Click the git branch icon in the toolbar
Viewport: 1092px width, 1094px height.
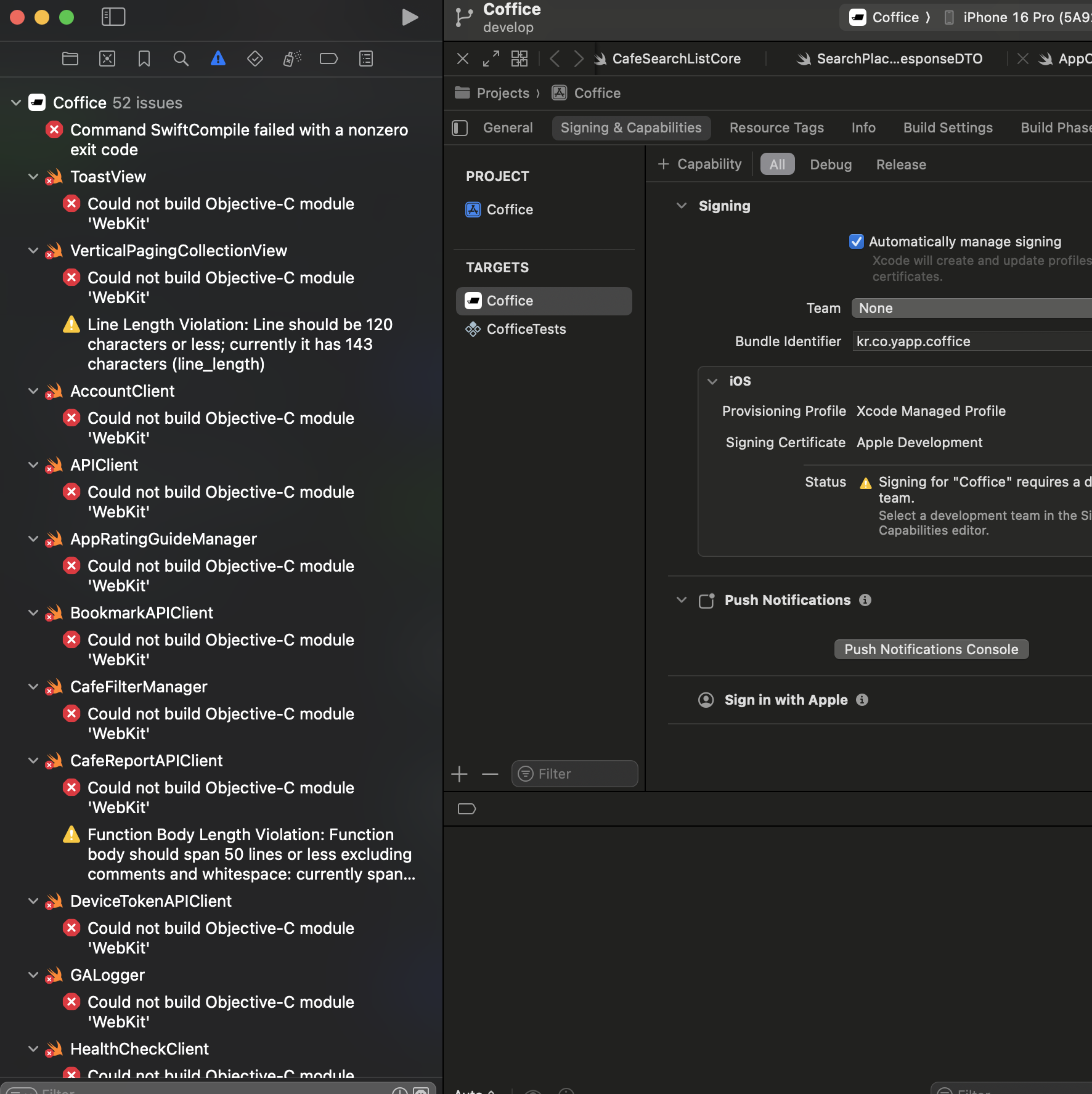pyautogui.click(x=464, y=17)
